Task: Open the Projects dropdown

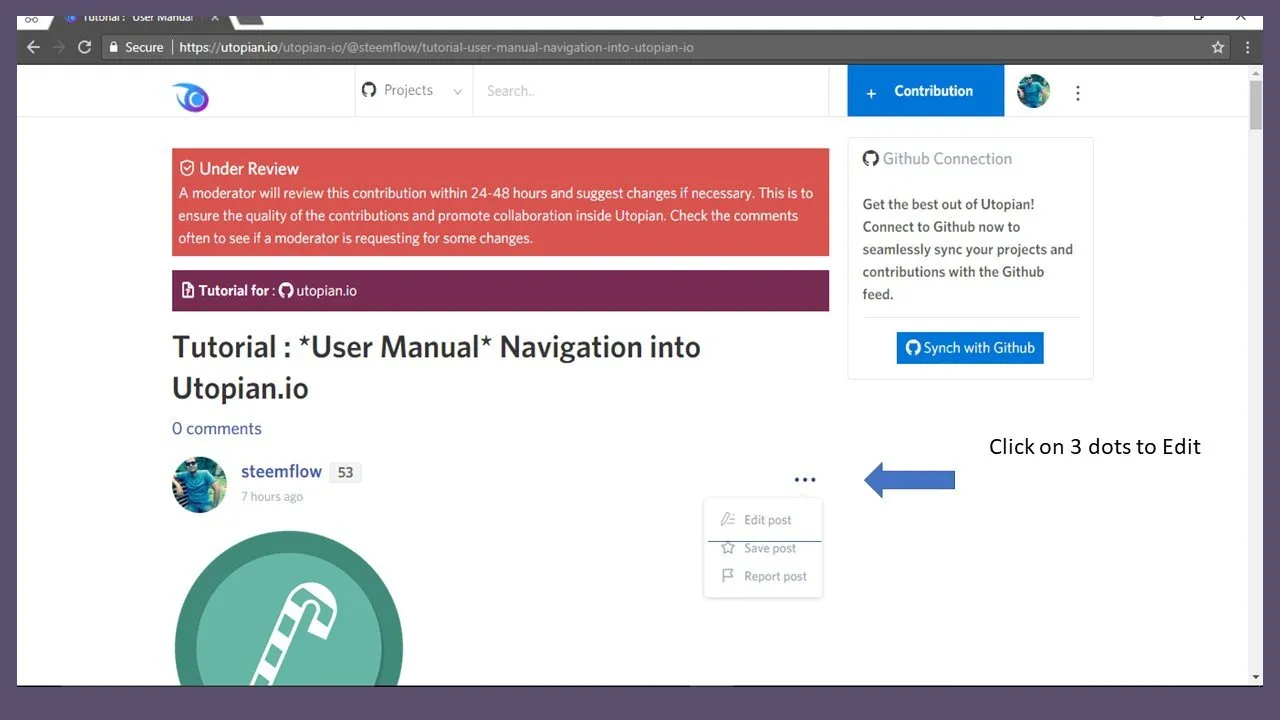Action: [x=412, y=90]
